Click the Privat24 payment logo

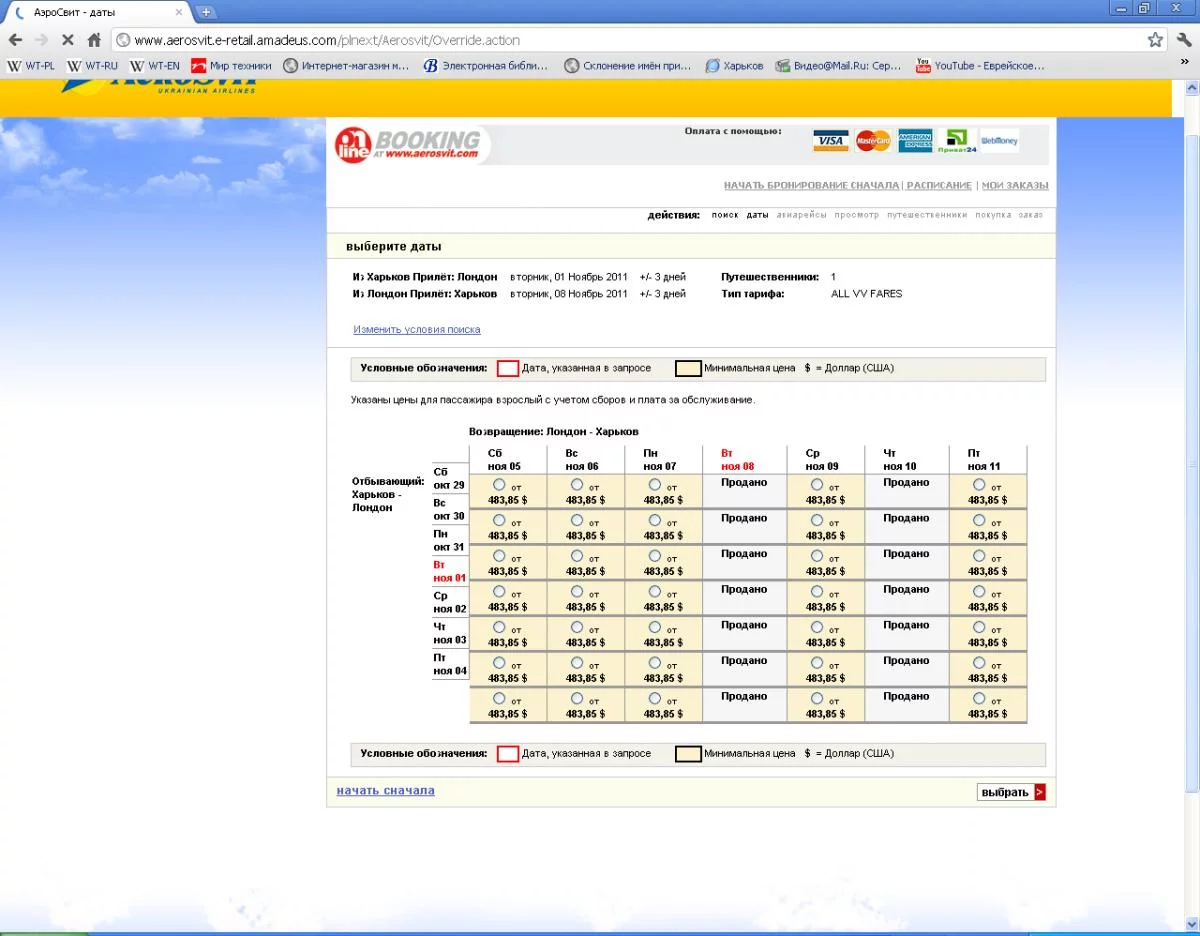point(957,141)
